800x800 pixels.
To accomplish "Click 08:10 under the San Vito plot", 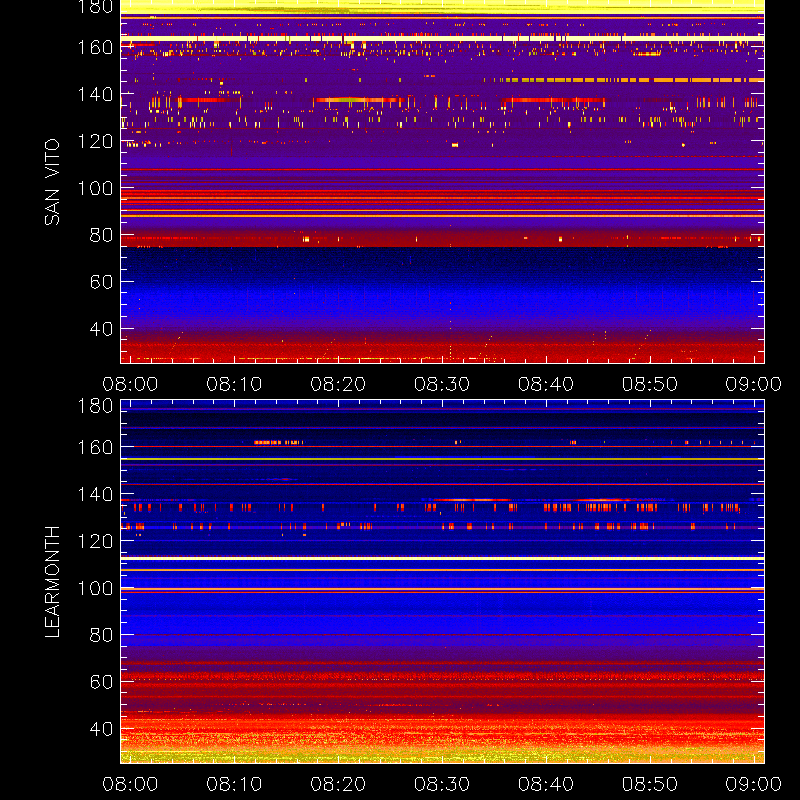I will [234, 384].
